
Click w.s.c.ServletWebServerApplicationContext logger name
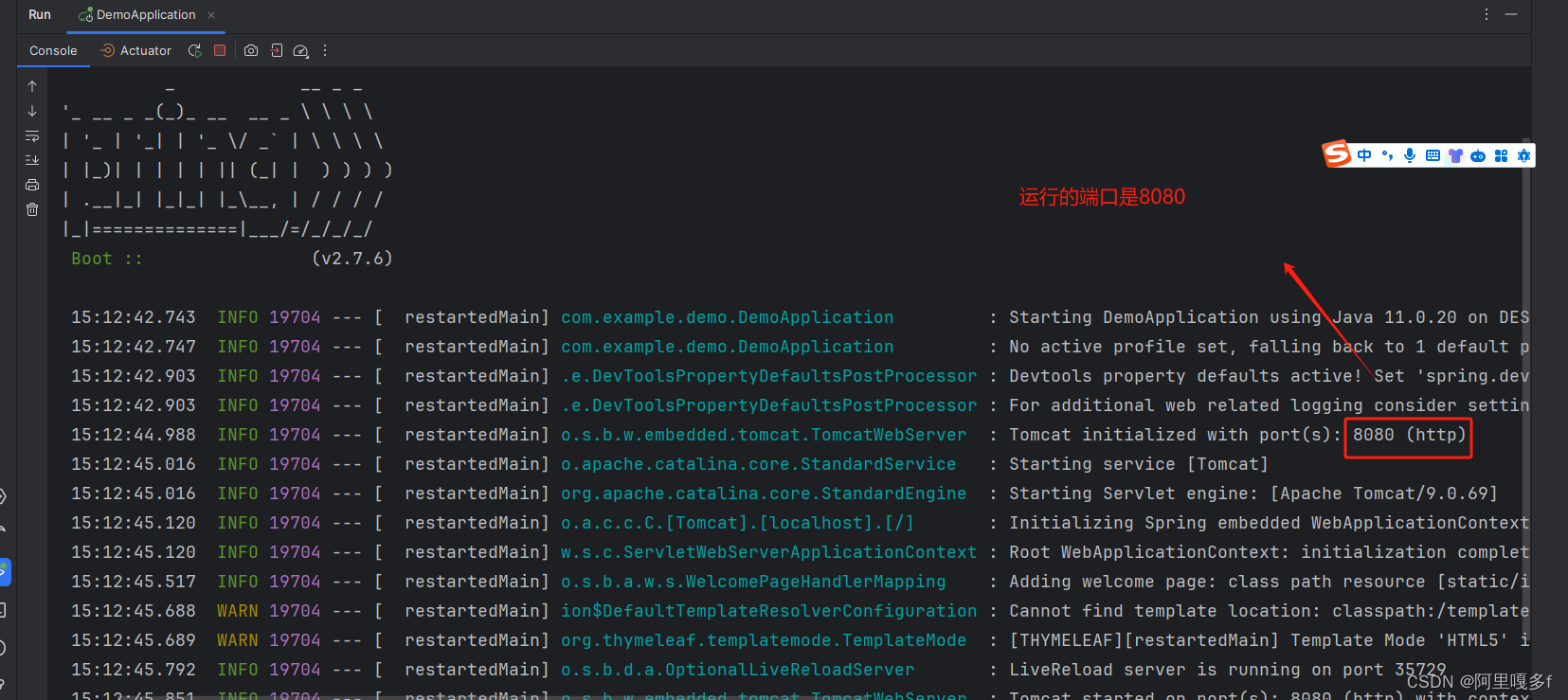tap(768, 552)
